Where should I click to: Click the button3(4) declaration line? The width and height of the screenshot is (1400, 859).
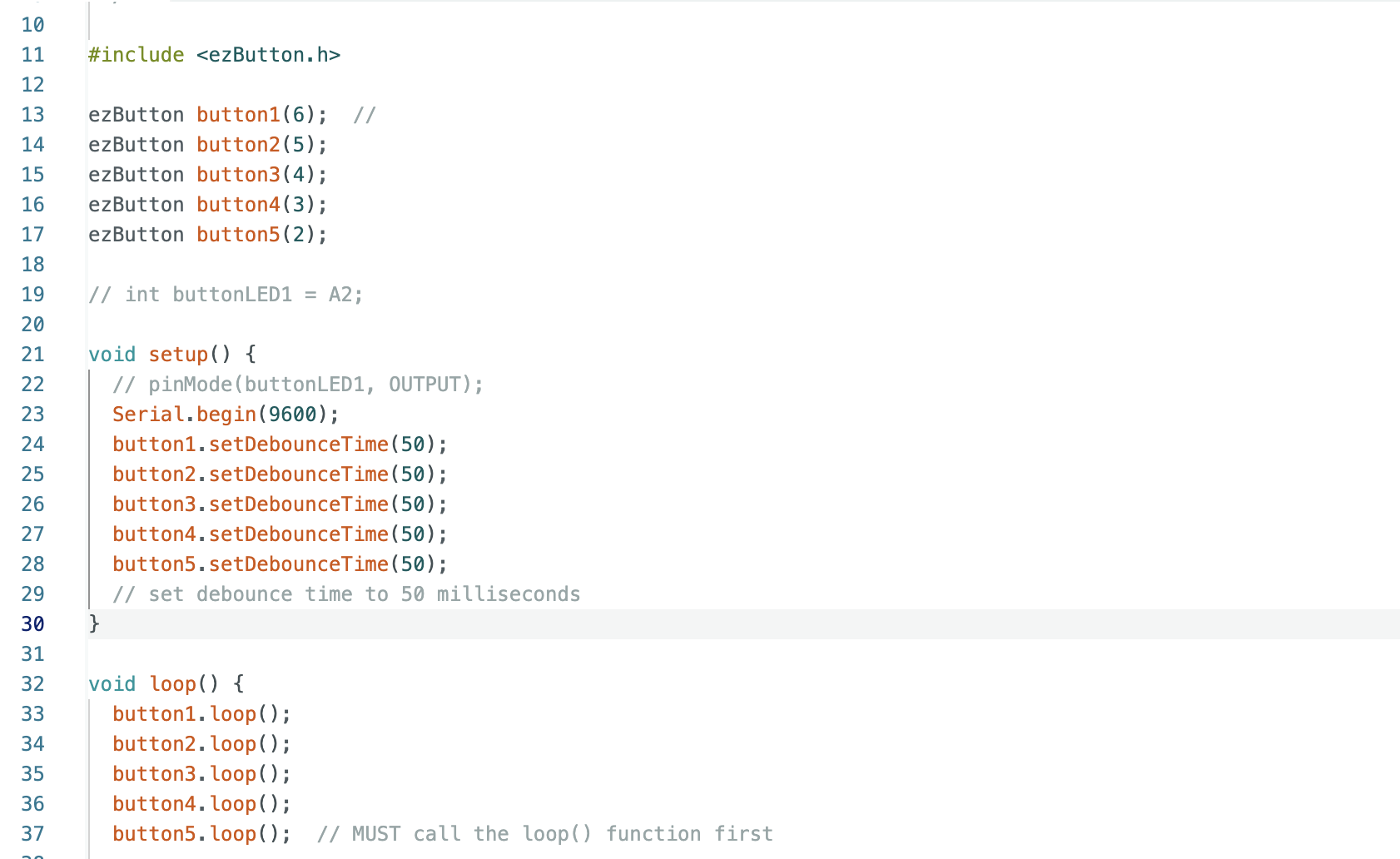click(208, 175)
